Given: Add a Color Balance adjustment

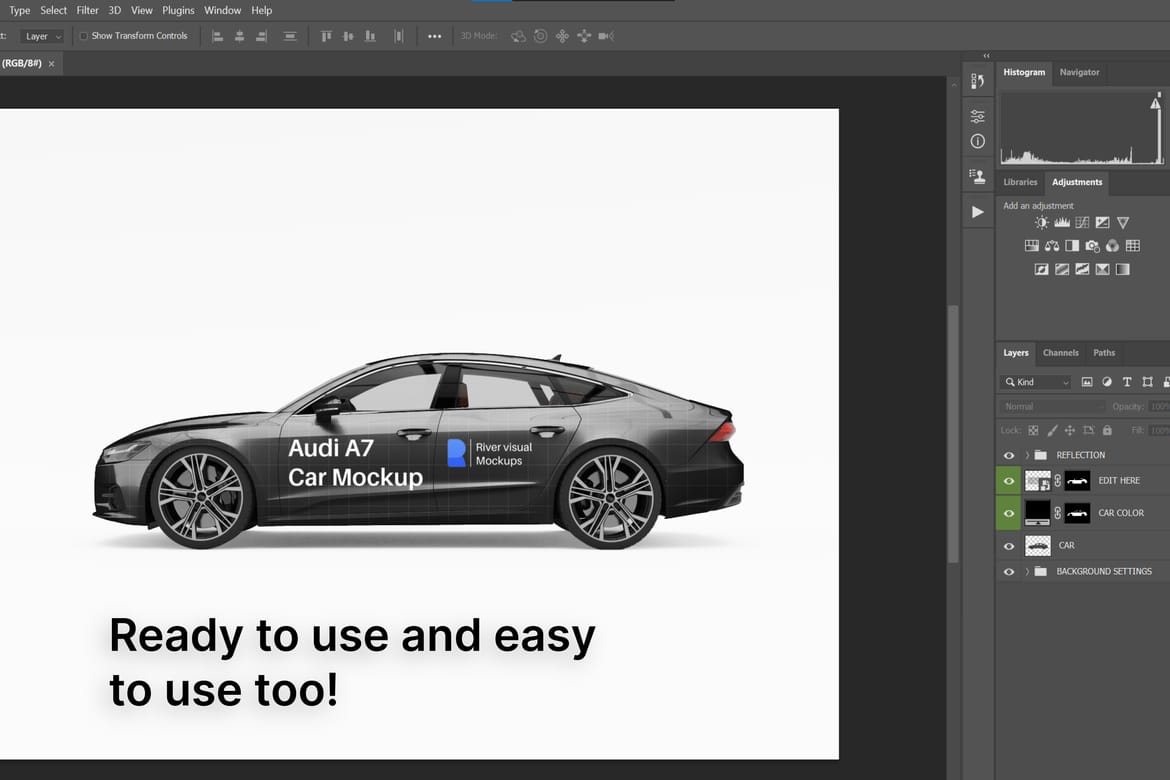Looking at the screenshot, I should pyautogui.click(x=1052, y=246).
